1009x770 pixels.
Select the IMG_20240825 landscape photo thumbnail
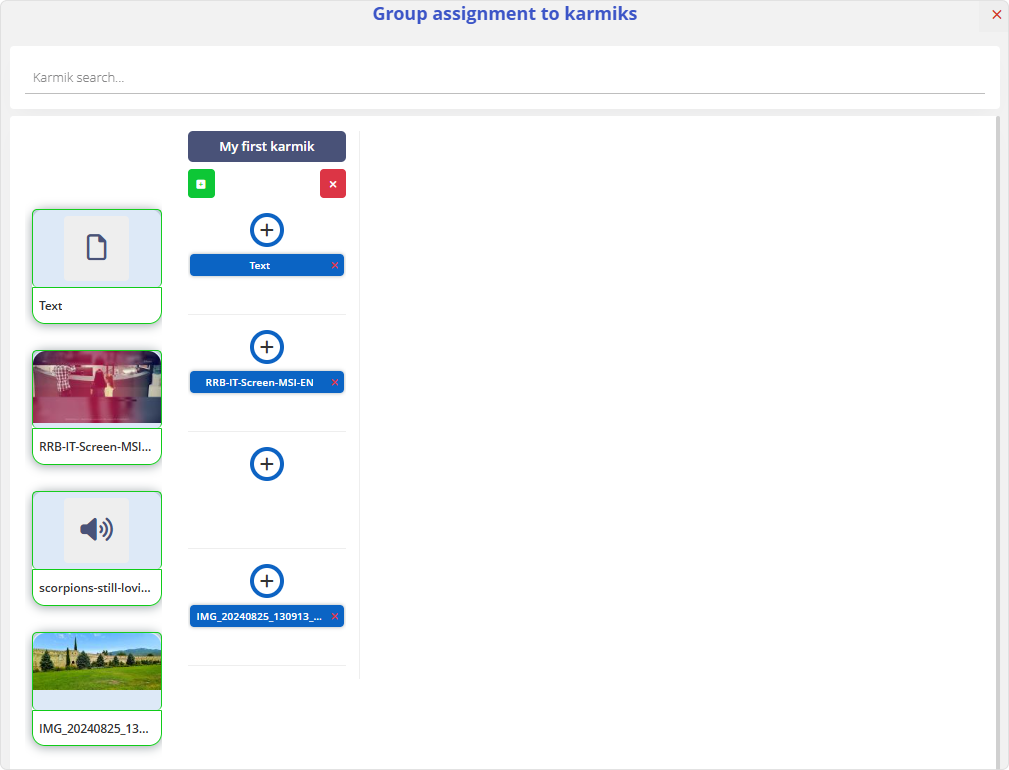point(97,669)
